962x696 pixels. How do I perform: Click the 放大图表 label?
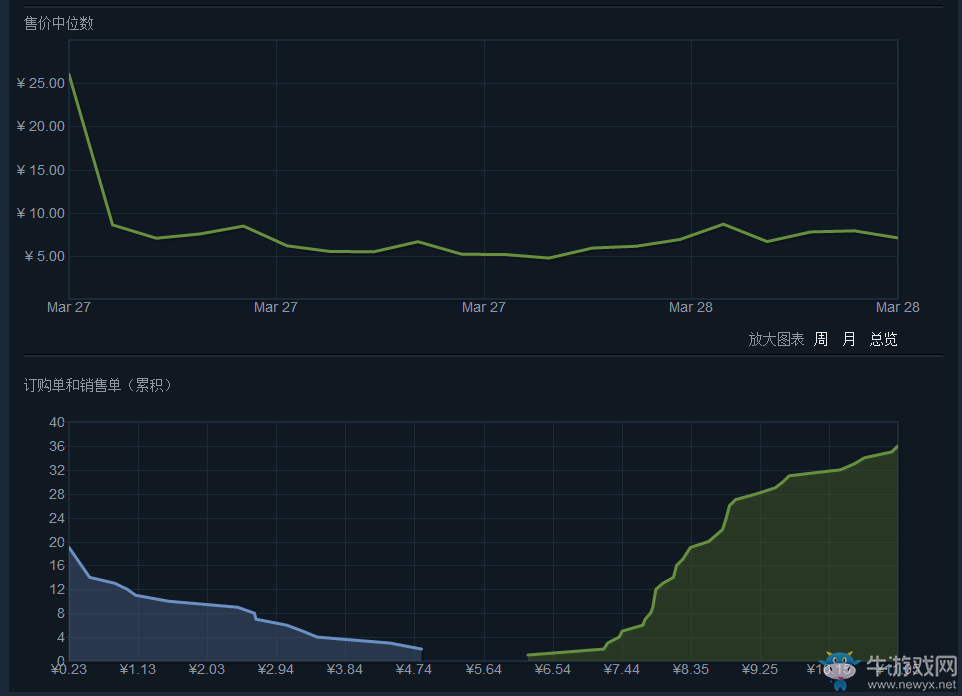click(776, 339)
